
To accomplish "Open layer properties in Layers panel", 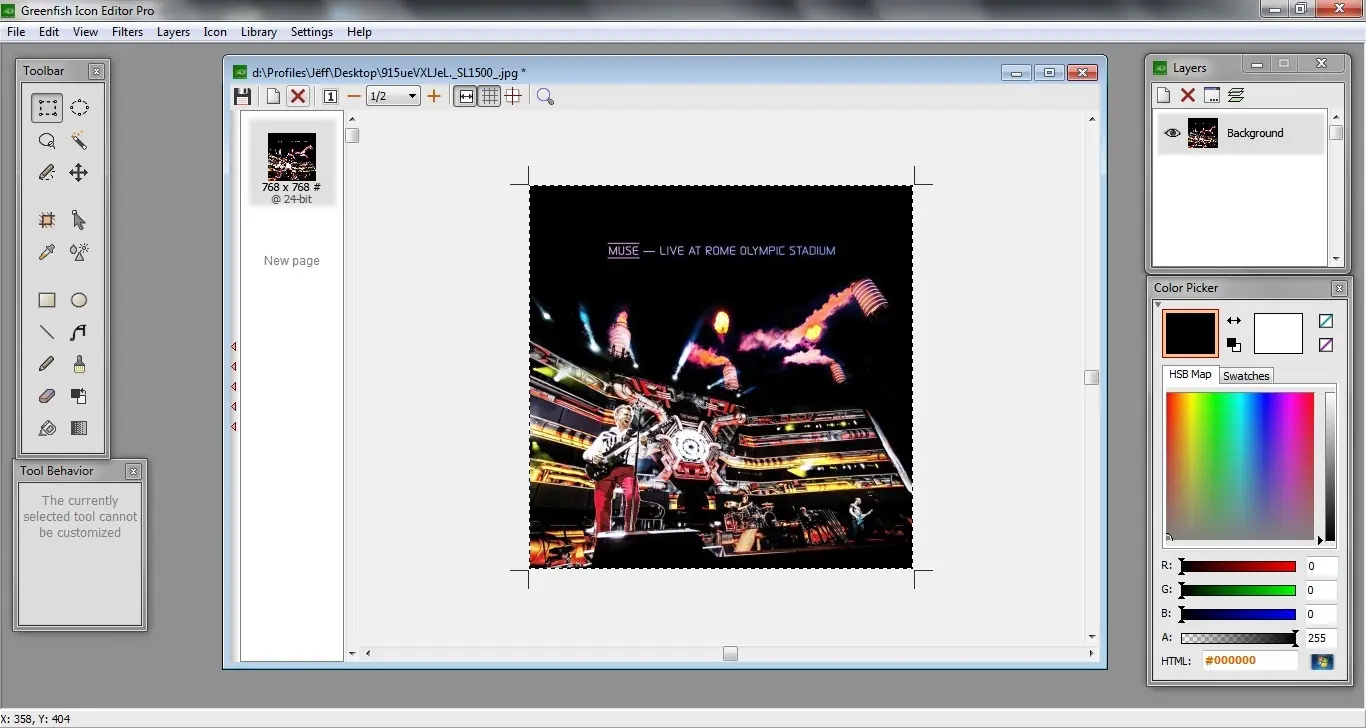I will [1212, 95].
